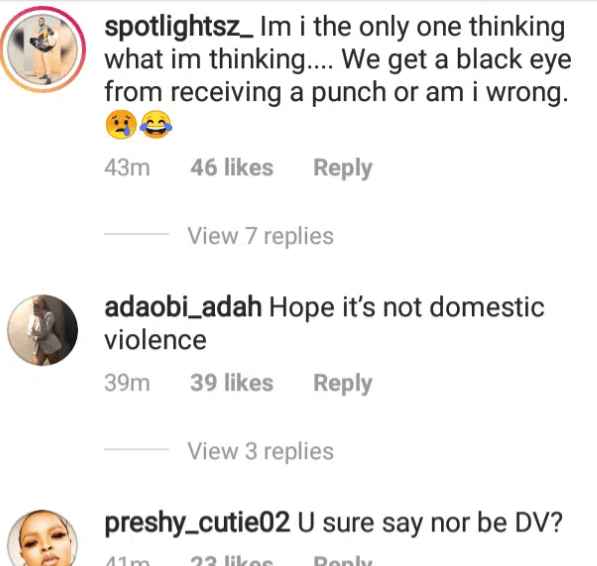This screenshot has width=597, height=566.
Task: Open spotlightsz_ profile picture story
Action: pos(43,49)
